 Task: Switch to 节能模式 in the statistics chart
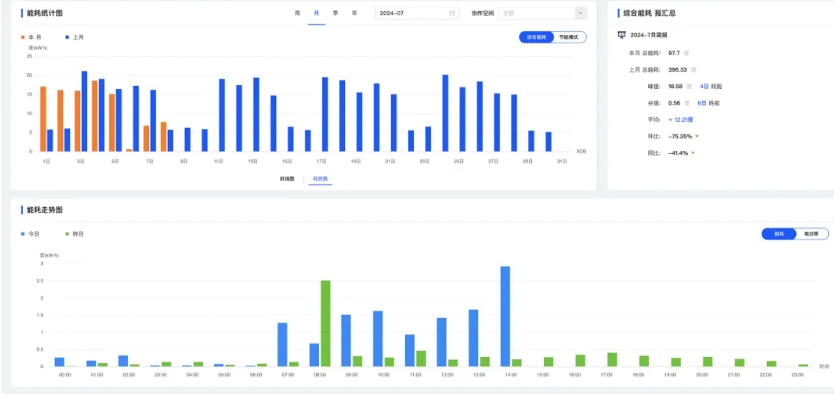570,37
